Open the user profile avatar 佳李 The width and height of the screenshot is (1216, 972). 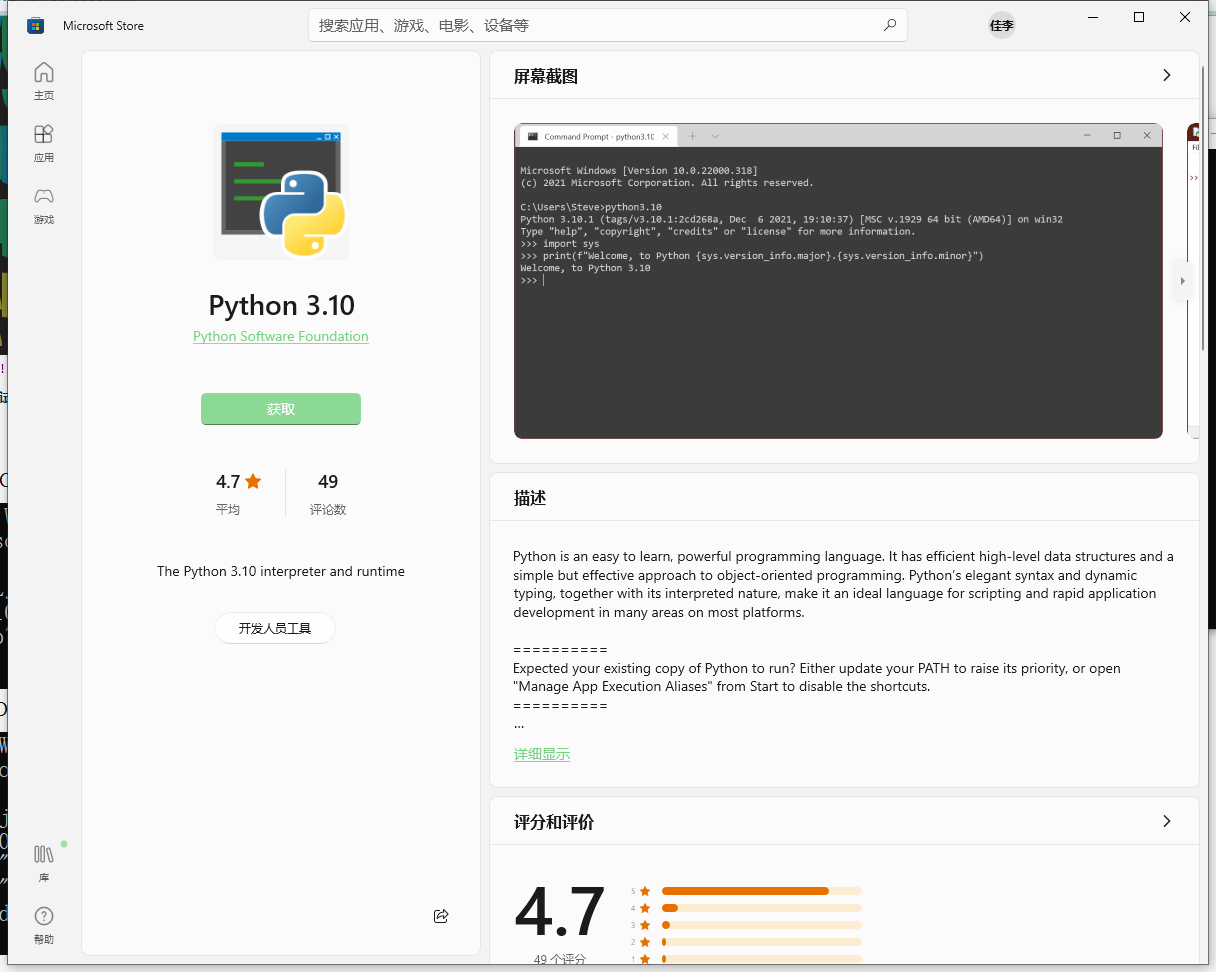(1001, 25)
